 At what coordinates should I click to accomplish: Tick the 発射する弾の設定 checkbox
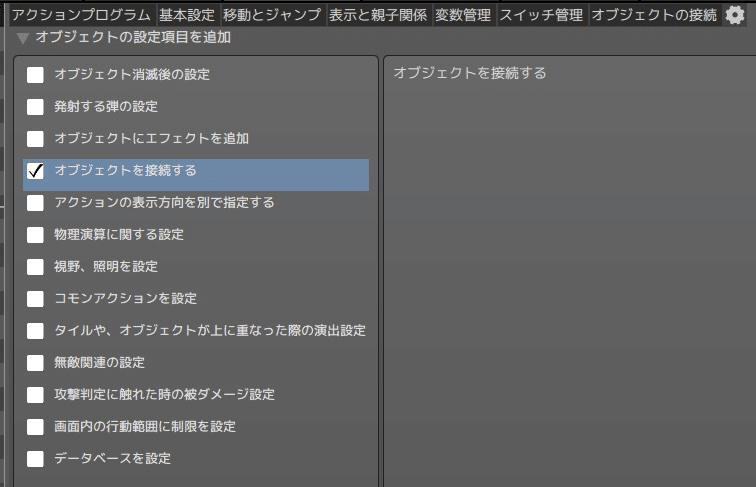[x=35, y=107]
